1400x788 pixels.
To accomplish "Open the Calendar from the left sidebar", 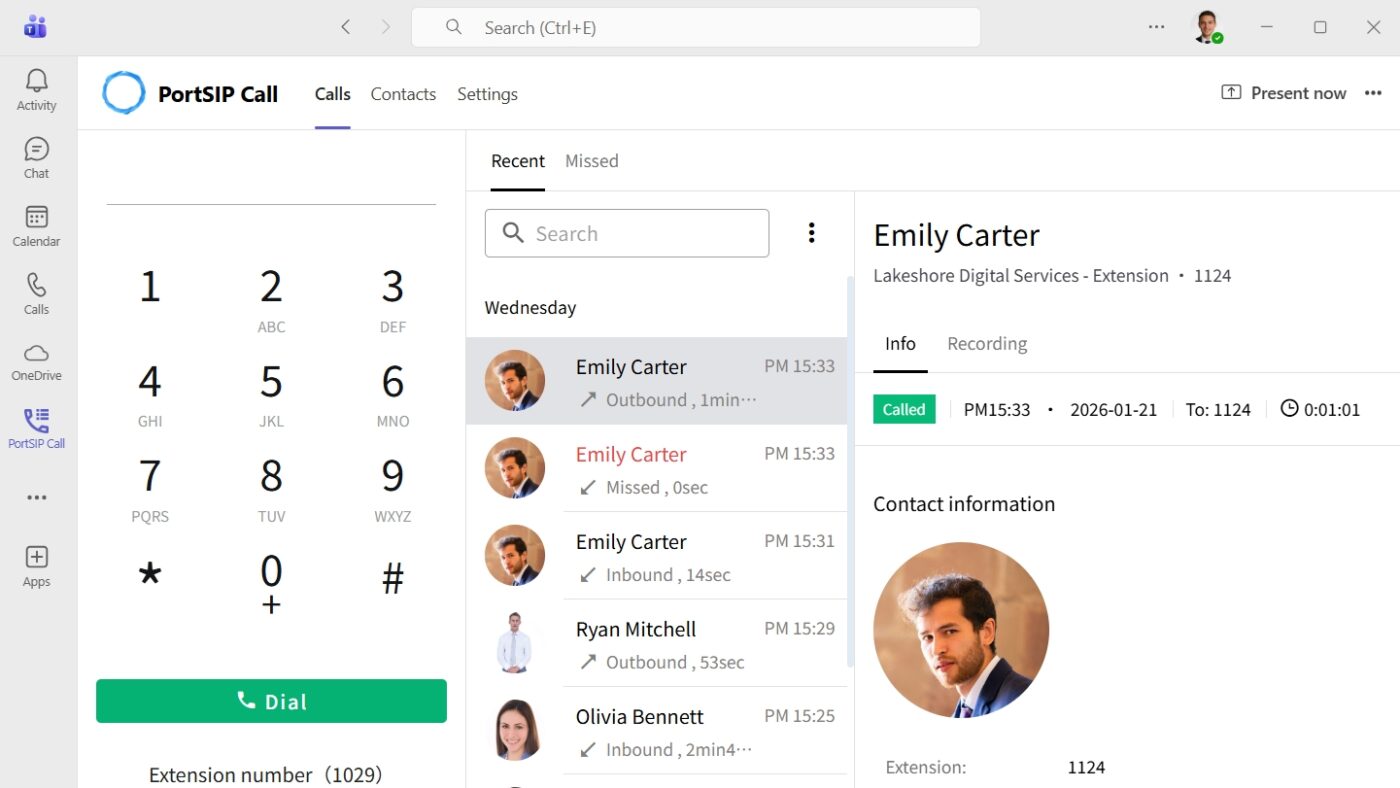I will (x=36, y=224).
